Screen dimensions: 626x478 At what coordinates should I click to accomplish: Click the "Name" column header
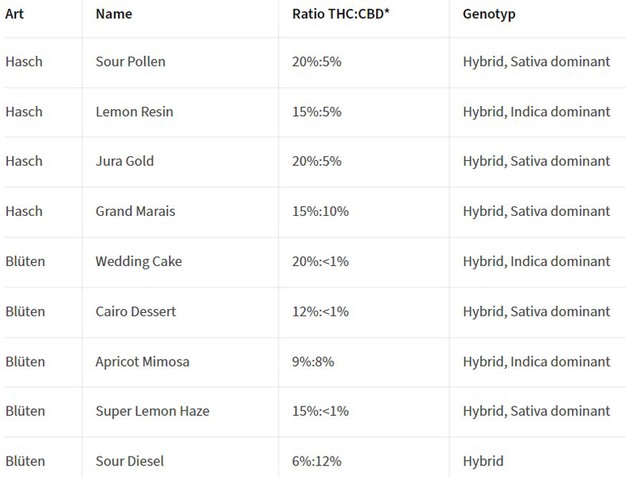113,15
